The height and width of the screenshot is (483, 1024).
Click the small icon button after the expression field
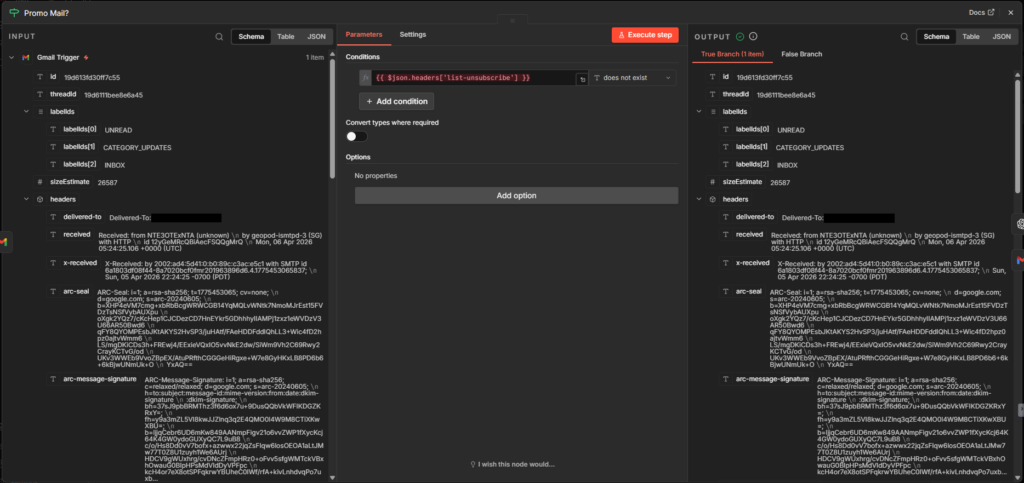[581, 78]
